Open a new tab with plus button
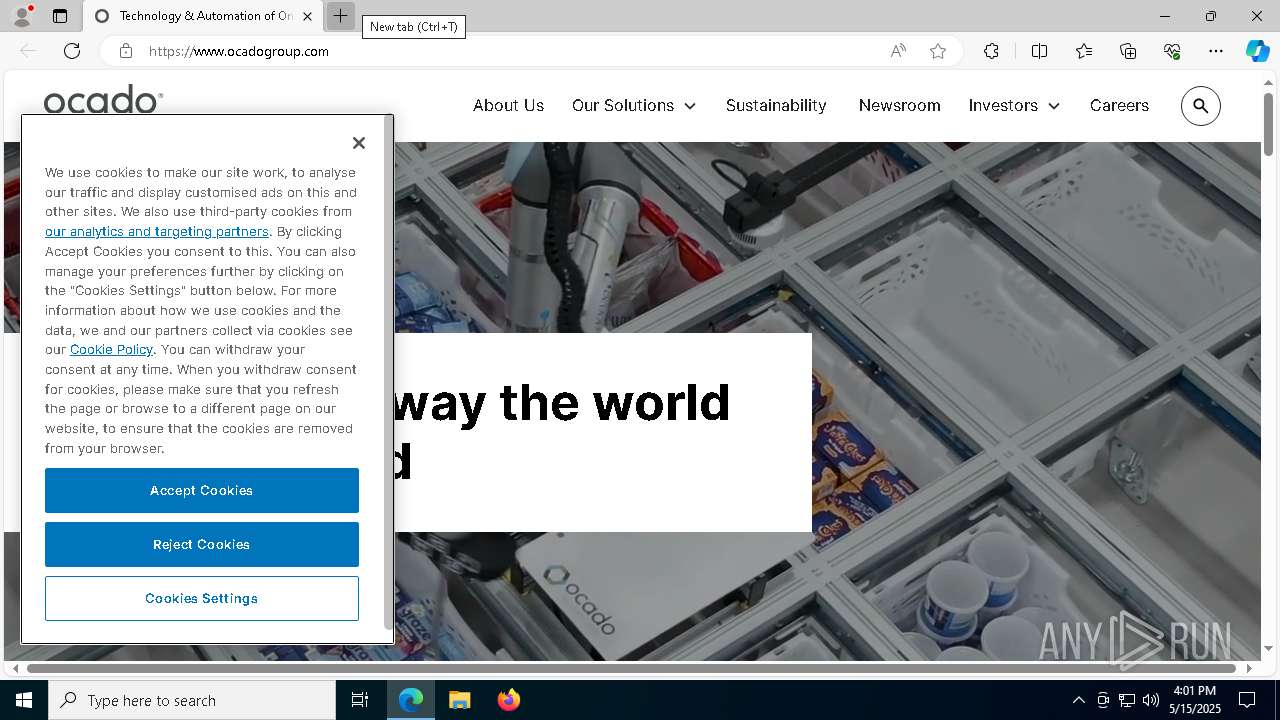The image size is (1280, 720). point(340,16)
